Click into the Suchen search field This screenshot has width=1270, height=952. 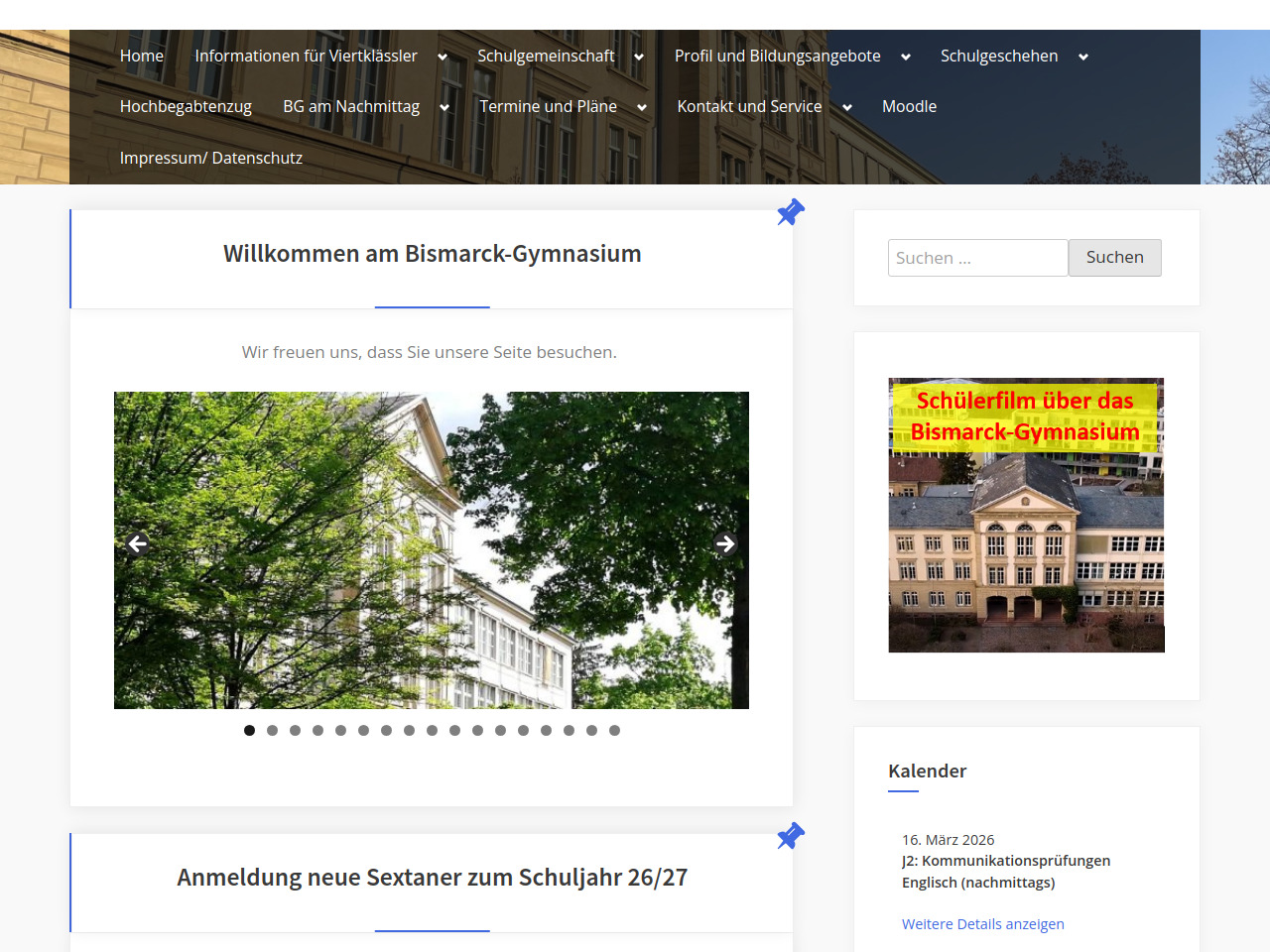pos(977,258)
